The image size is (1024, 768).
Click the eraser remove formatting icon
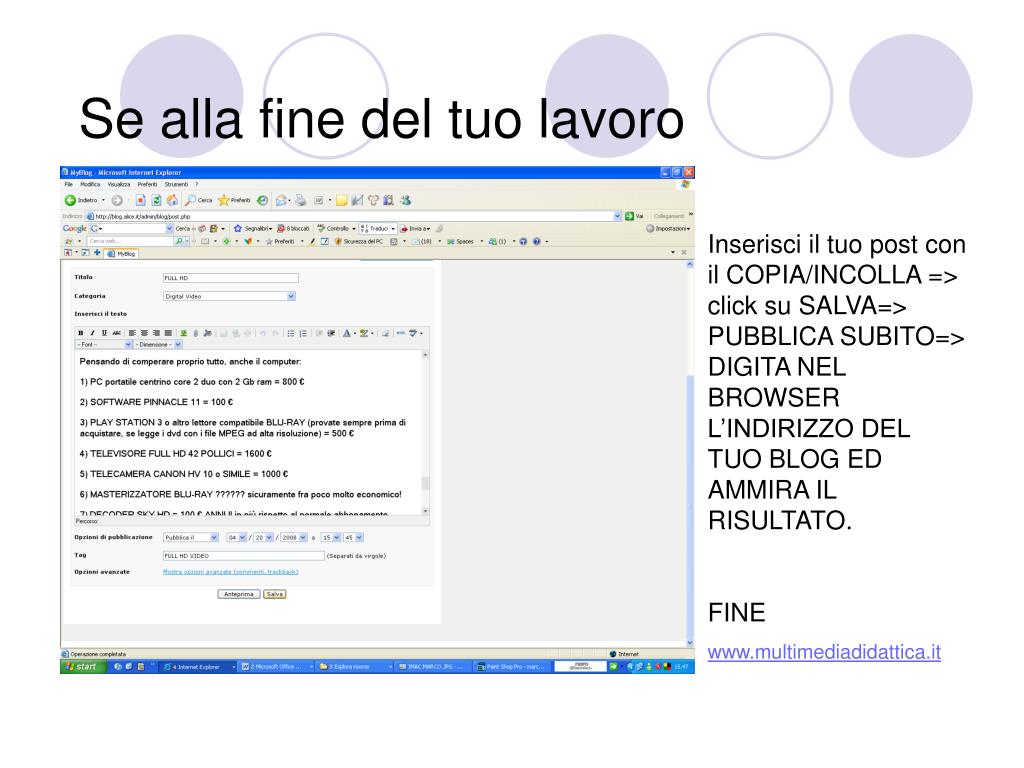click(385, 333)
